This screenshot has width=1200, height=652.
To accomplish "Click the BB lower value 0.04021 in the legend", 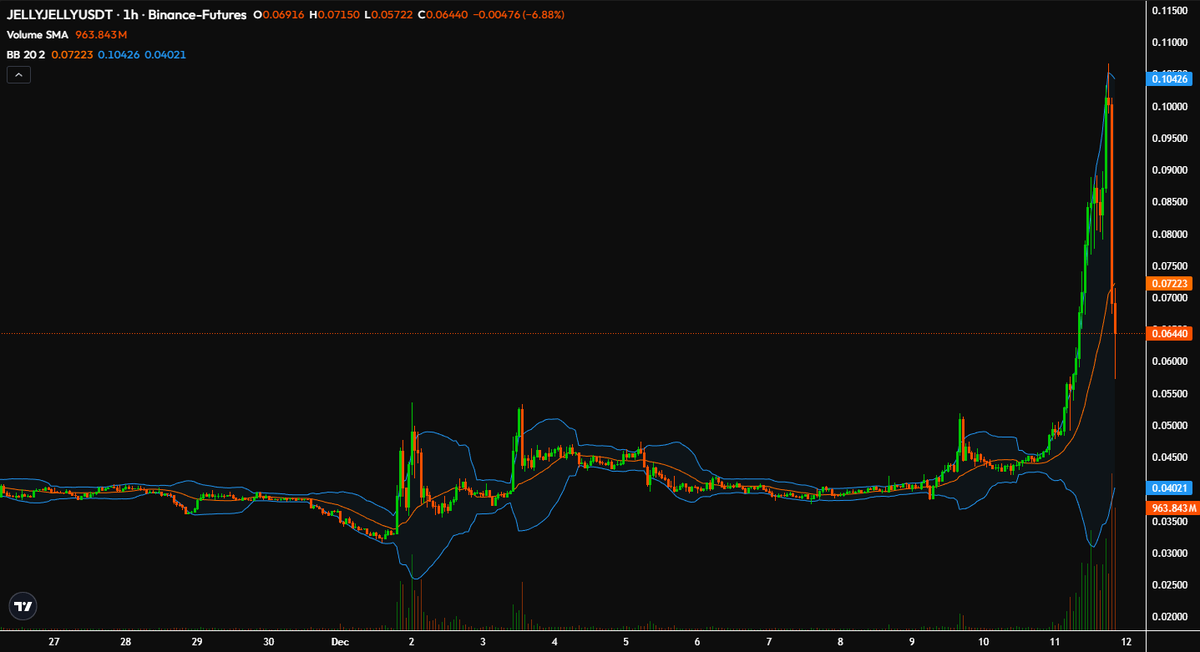I will point(166,54).
